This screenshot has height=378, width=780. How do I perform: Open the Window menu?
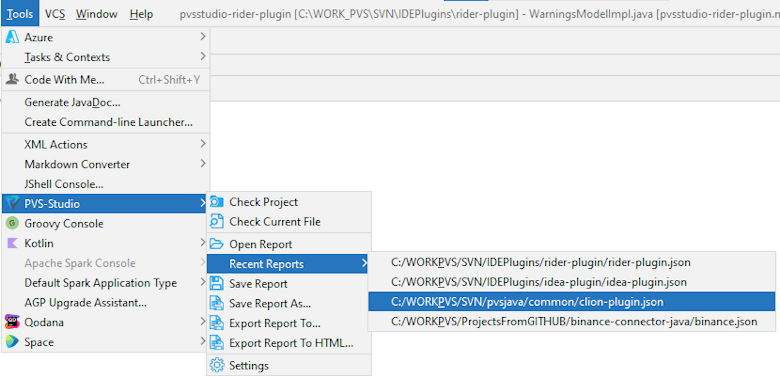pos(98,14)
